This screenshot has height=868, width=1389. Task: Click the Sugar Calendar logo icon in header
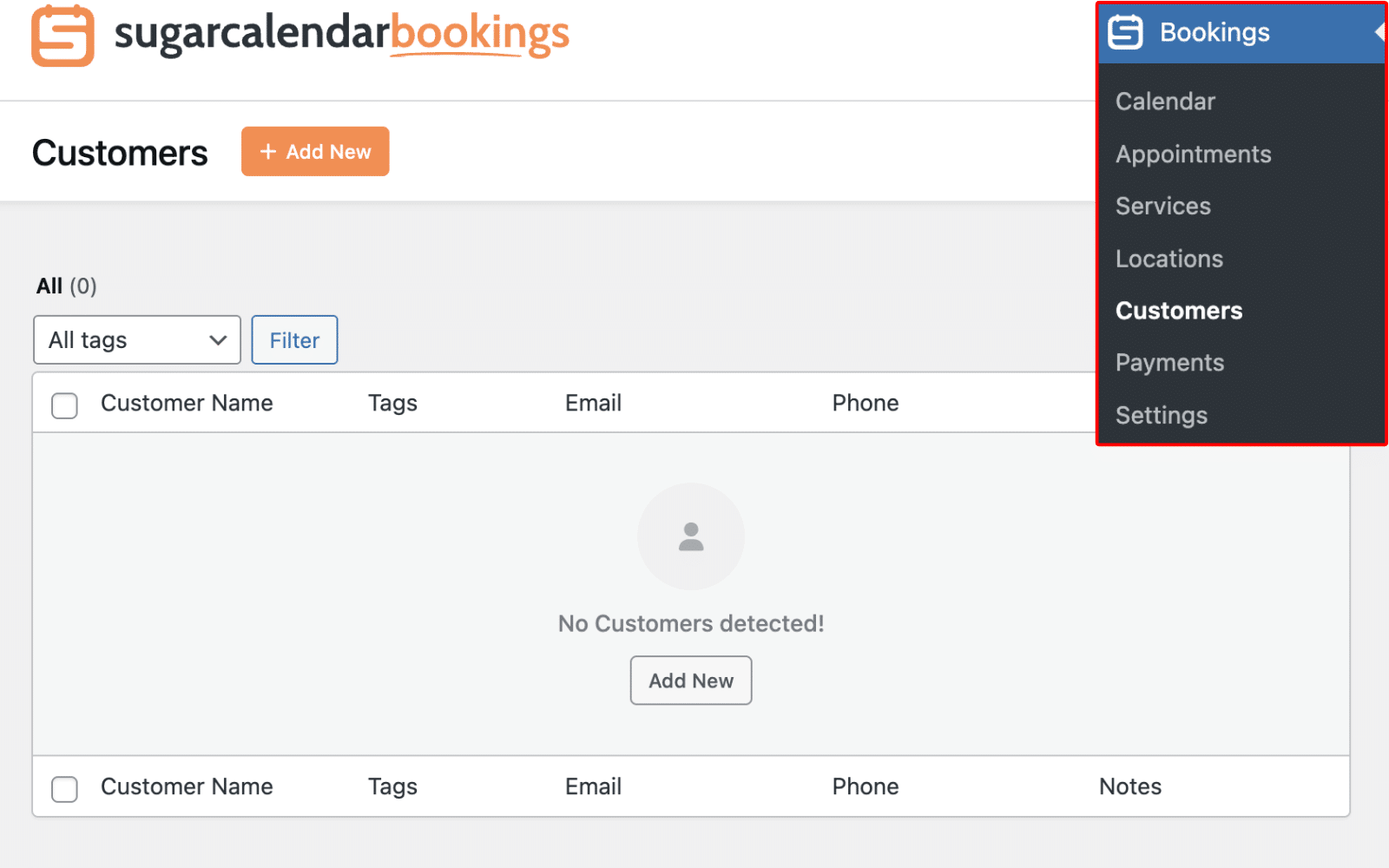[63, 36]
